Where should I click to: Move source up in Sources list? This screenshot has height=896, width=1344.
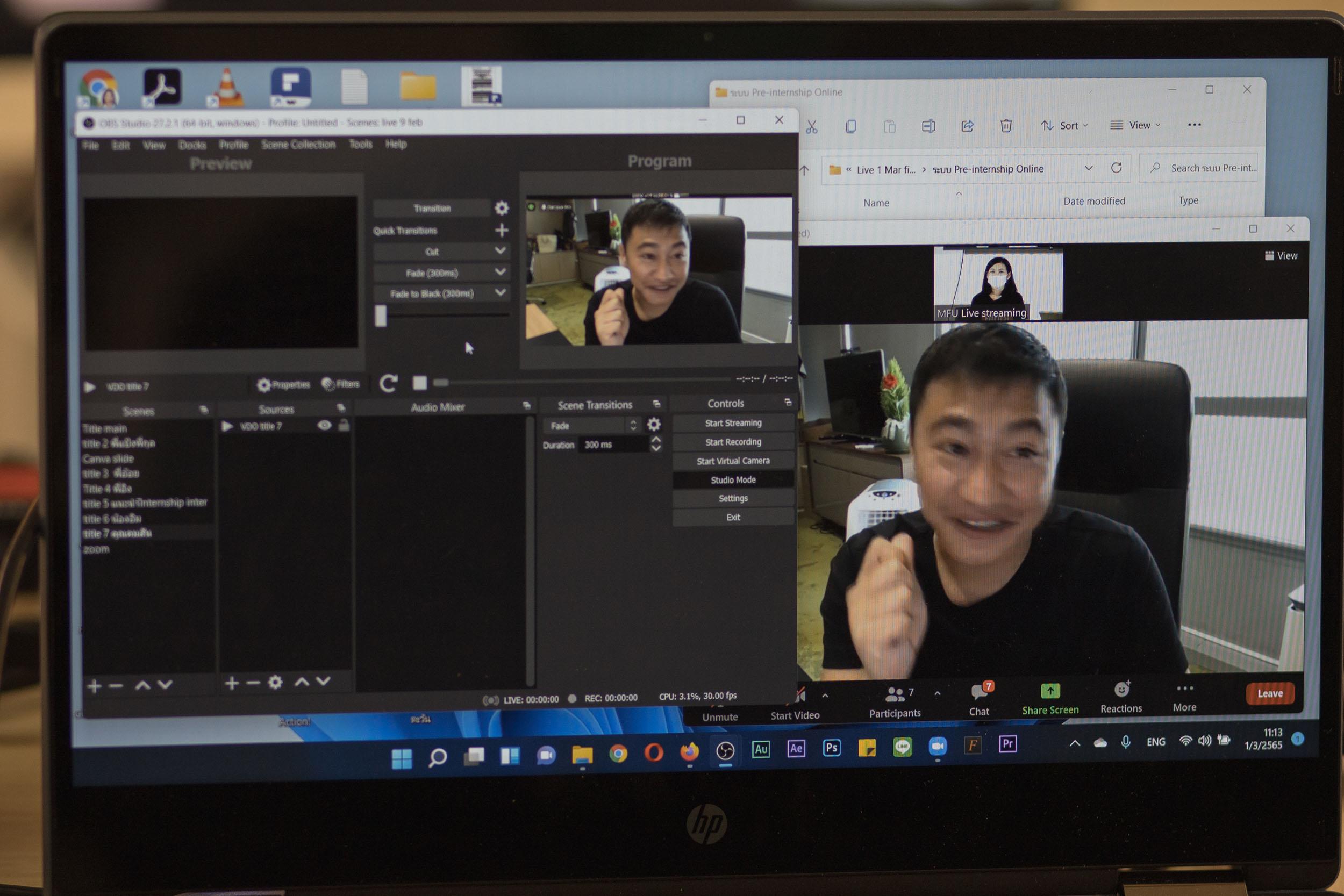pyautogui.click(x=302, y=682)
